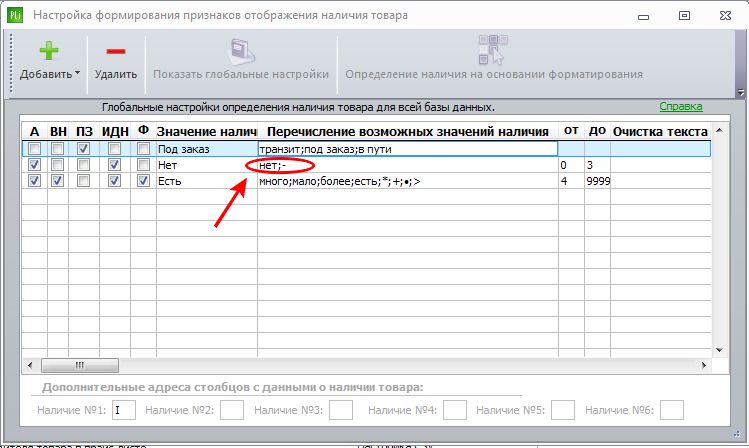The height and width of the screenshot is (448, 749).
Task: Click the от value 4 cell
Action: [x=571, y=181]
